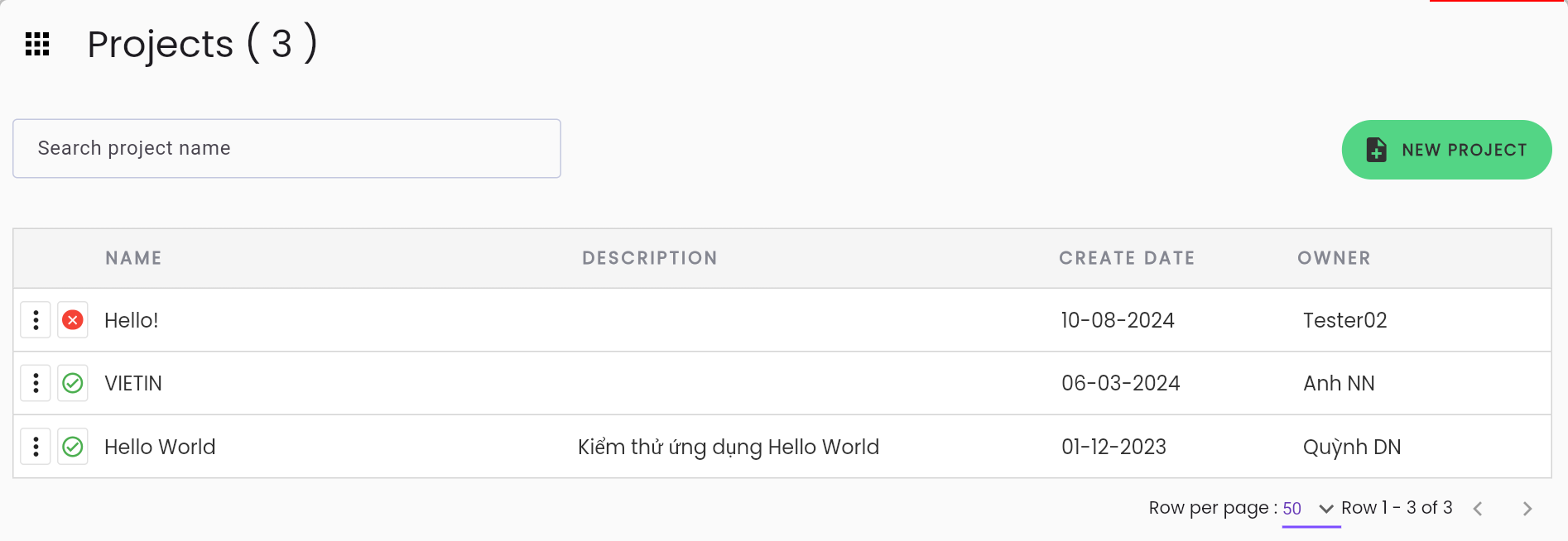Image resolution: width=1568 pixels, height=541 pixels.
Task: Select the create date 01-12-2023
Action: (x=1113, y=447)
